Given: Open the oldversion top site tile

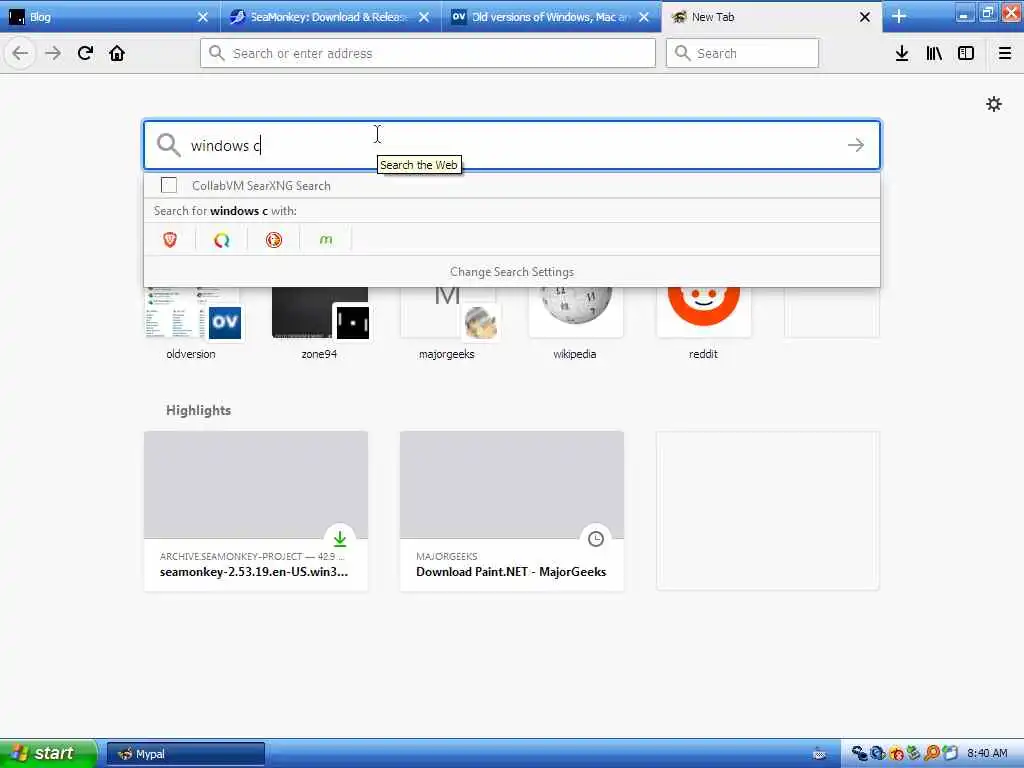Looking at the screenshot, I should (x=191, y=323).
